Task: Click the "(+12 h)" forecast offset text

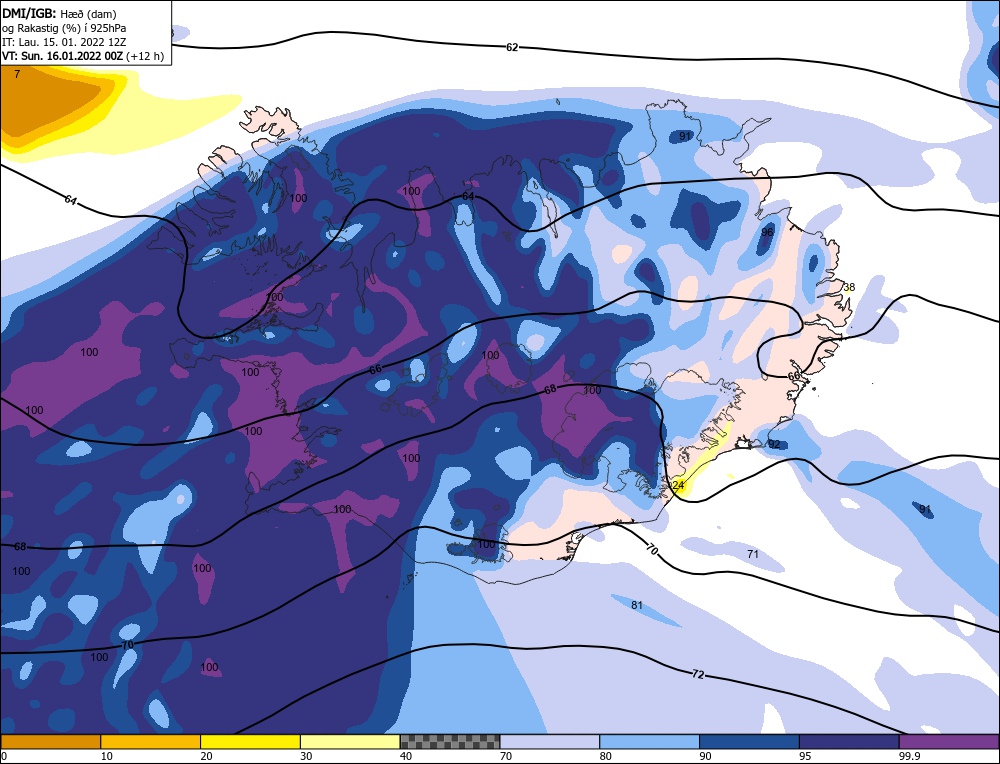Action: tap(145, 56)
